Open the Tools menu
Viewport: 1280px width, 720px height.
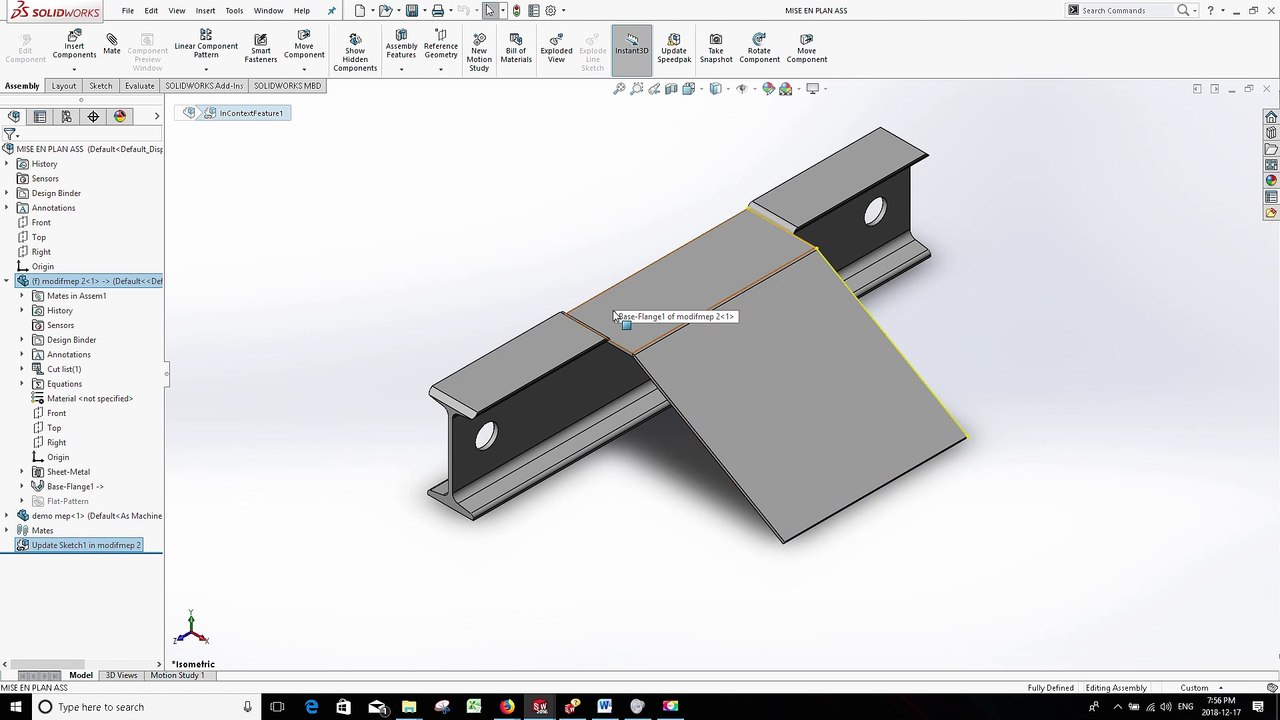(234, 11)
